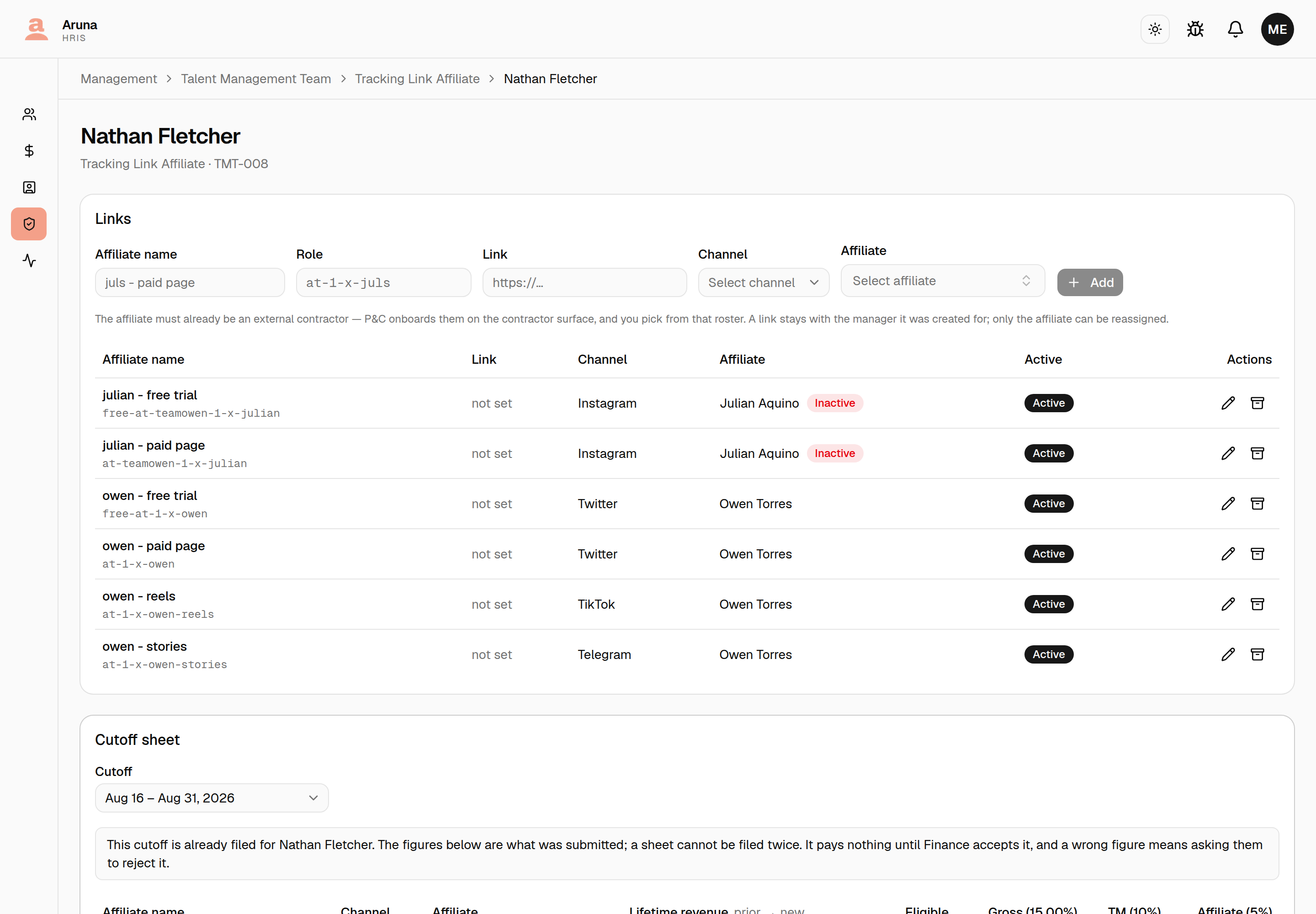Open the activity pulse section in sidebar
Viewport: 1316px width, 914px height.
pyautogui.click(x=29, y=260)
